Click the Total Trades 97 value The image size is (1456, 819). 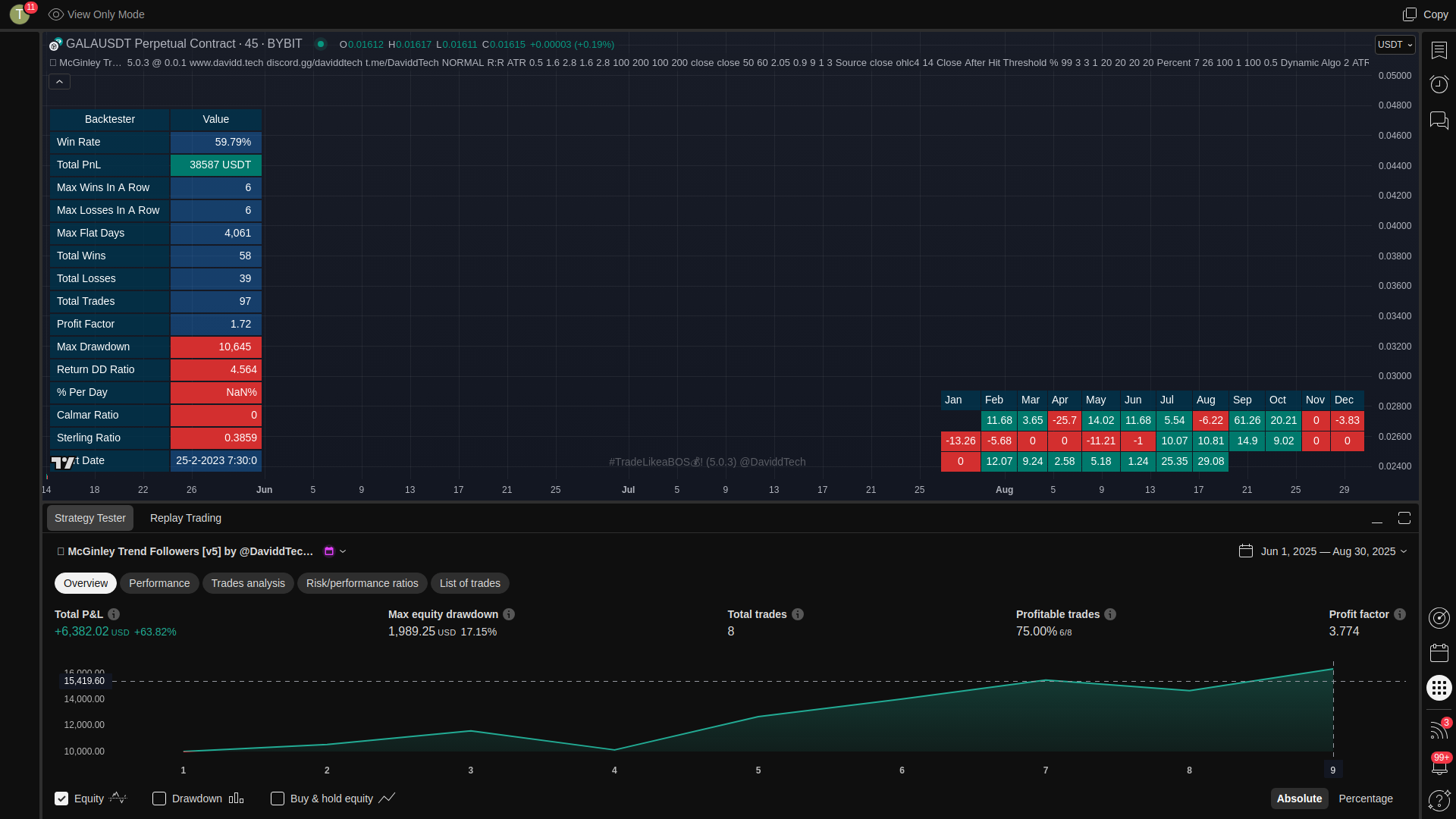click(x=216, y=301)
